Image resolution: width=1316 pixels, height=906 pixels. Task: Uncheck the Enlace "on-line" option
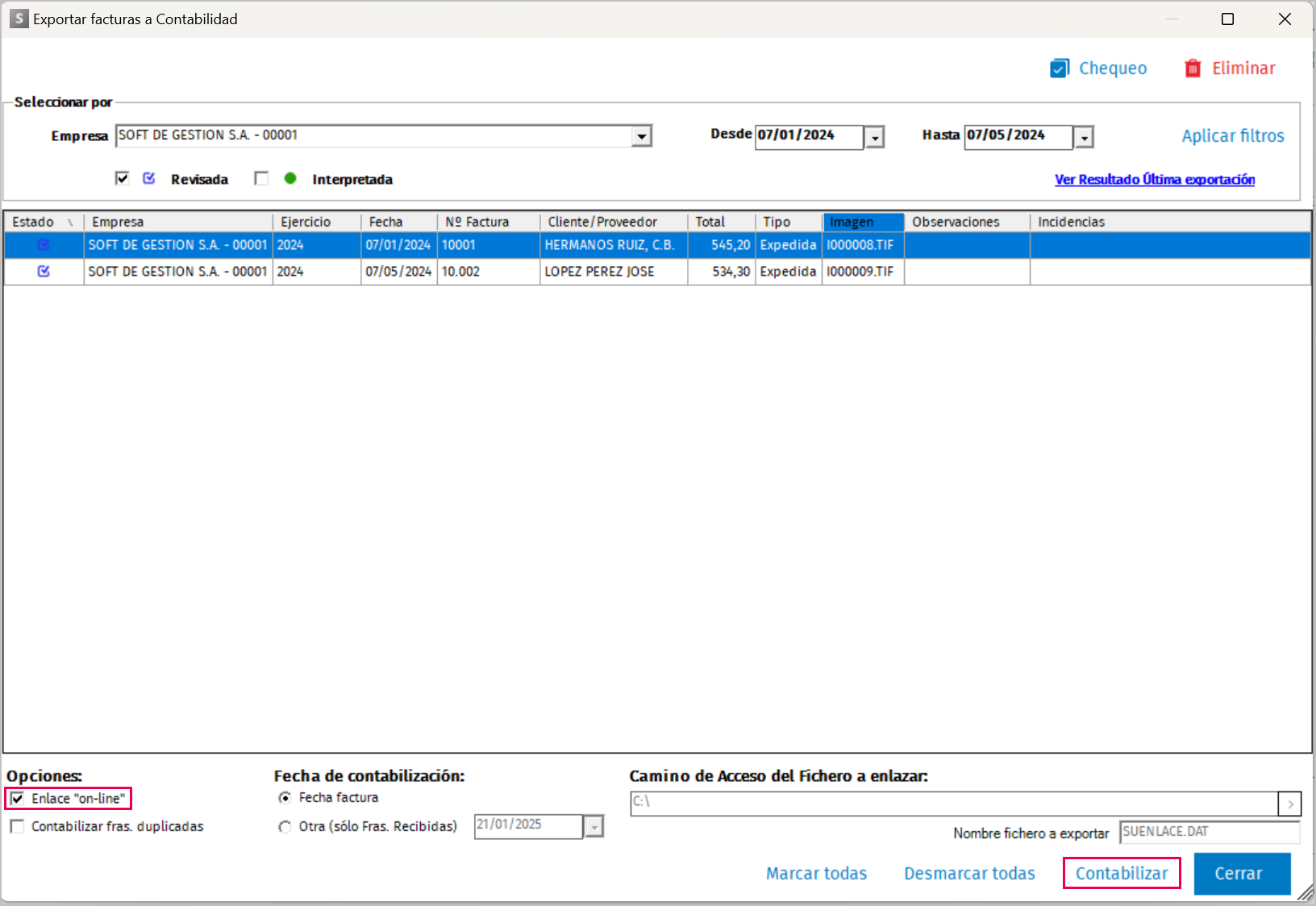[x=17, y=799]
